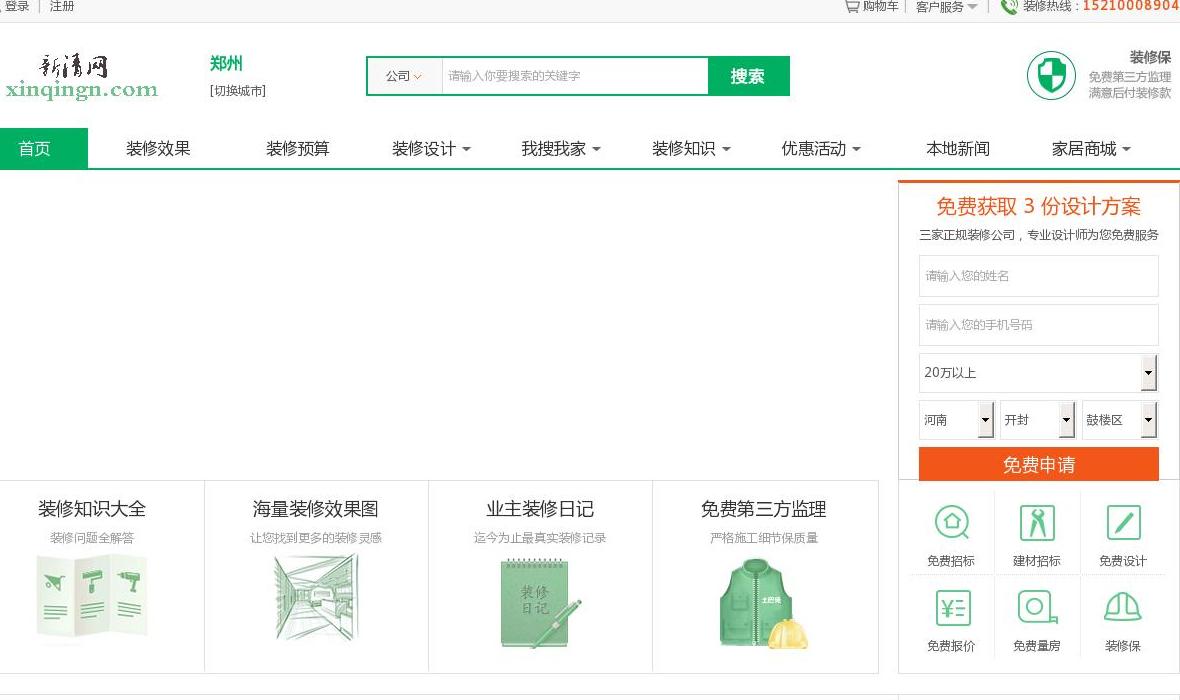Image resolution: width=1180 pixels, height=700 pixels.
Task: Click the [切换城市] link
Action: point(238,91)
